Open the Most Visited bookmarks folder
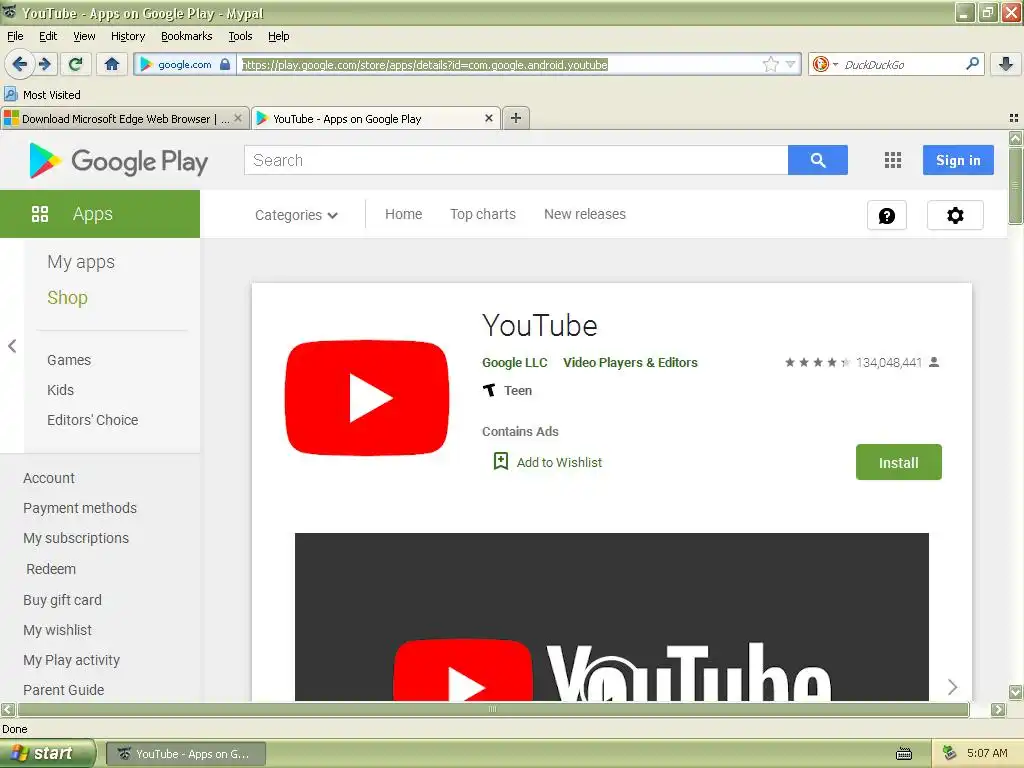Viewport: 1024px width, 768px height. point(42,95)
